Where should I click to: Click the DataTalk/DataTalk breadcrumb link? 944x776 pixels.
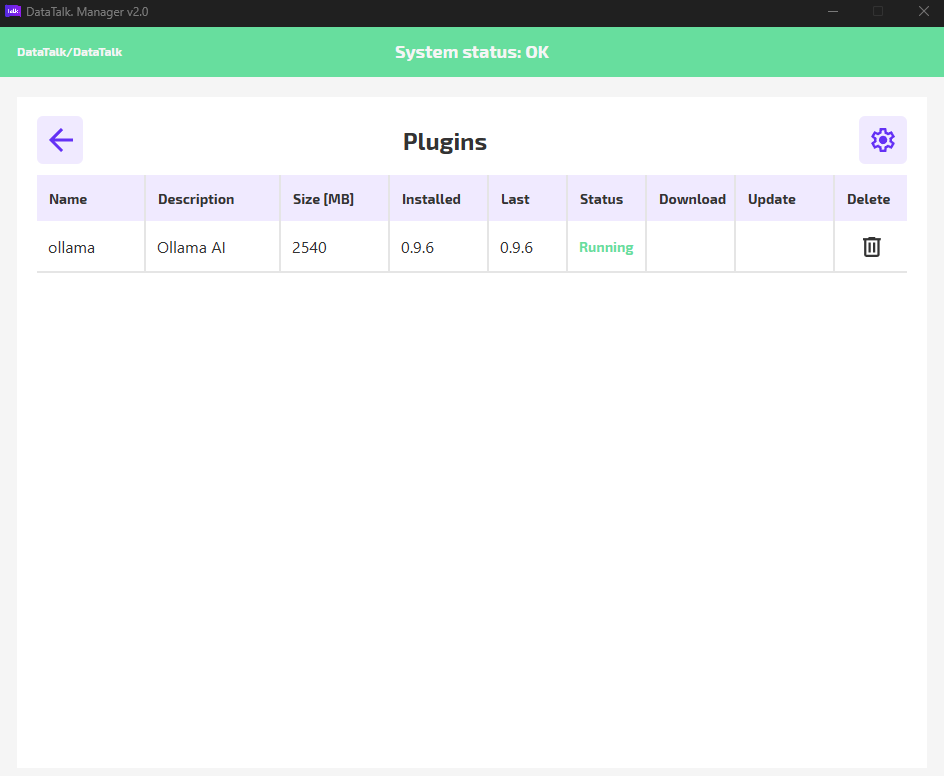(x=70, y=52)
